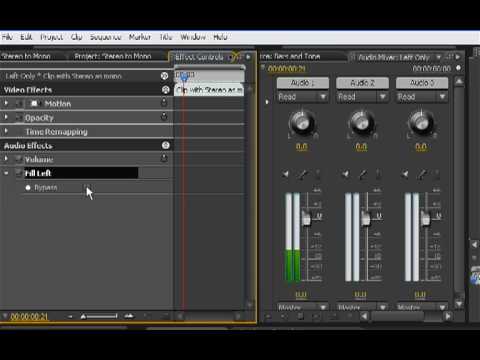480x360 pixels.
Task: Open the Edit menu
Action: click(x=26, y=37)
